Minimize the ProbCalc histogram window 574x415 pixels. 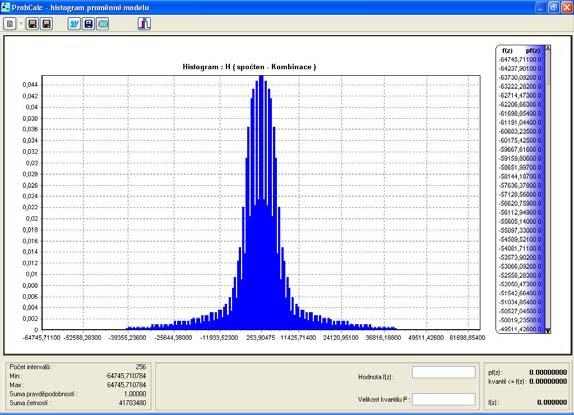(x=540, y=7)
